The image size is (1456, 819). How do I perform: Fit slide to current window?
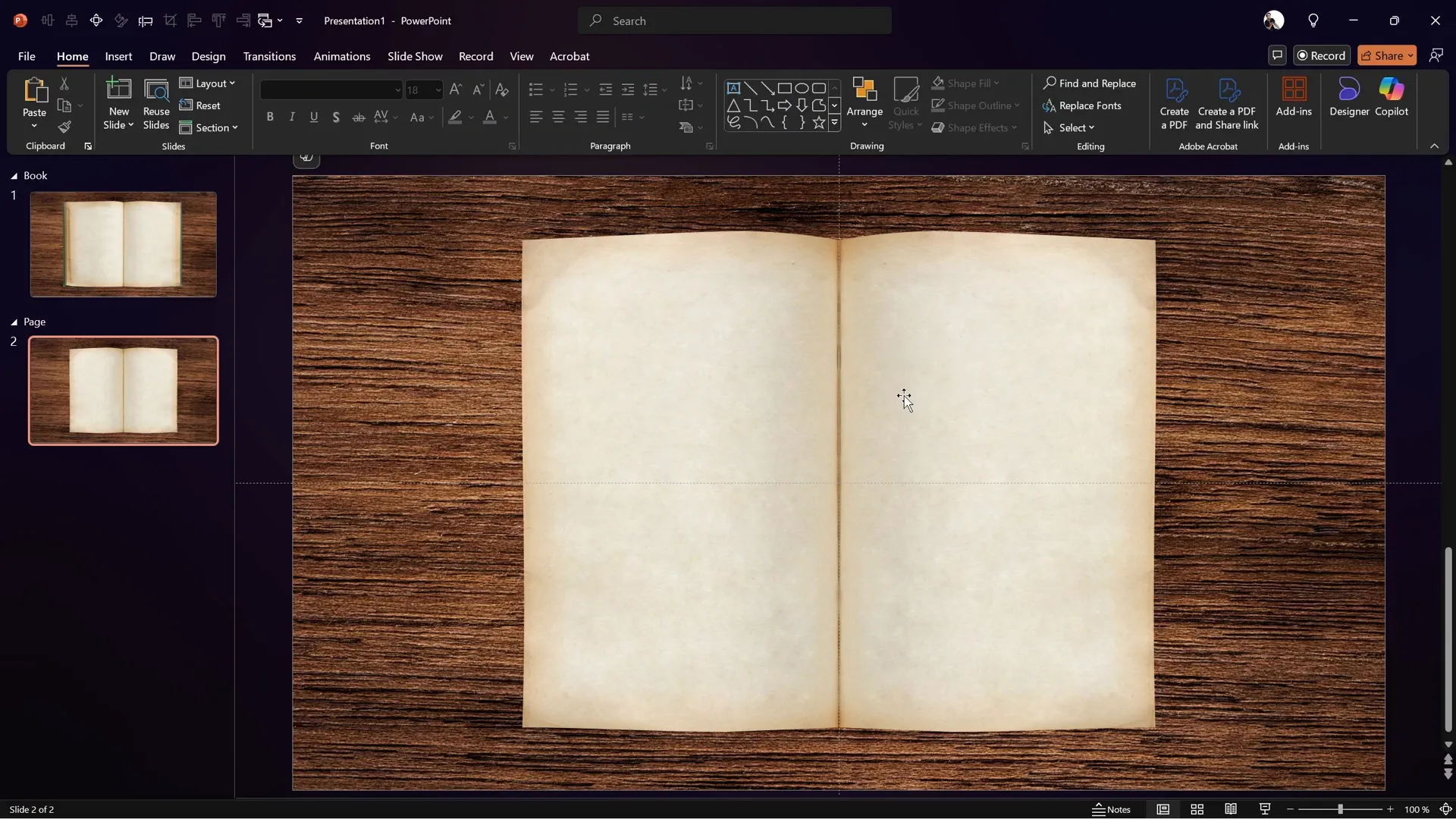(x=1446, y=809)
